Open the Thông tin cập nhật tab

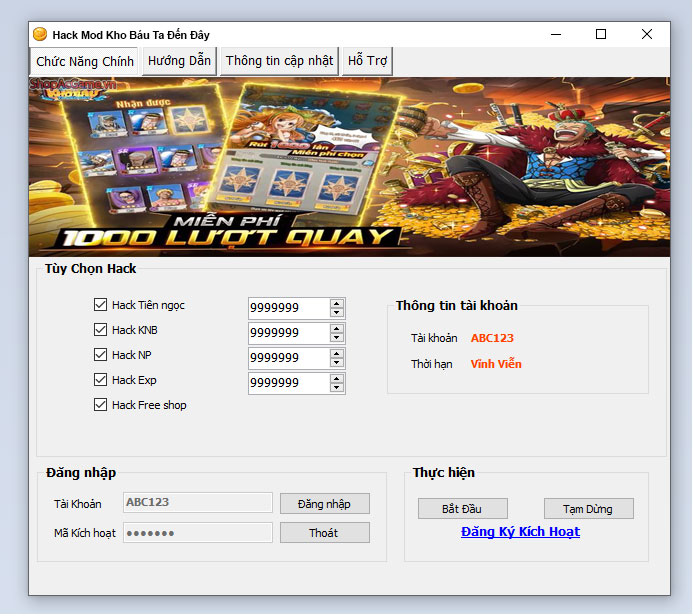[279, 61]
